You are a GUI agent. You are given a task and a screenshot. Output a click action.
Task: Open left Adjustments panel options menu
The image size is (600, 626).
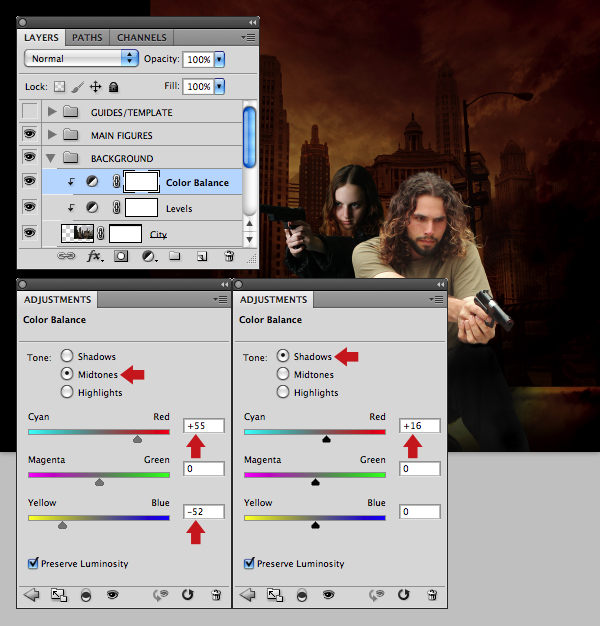point(220,299)
